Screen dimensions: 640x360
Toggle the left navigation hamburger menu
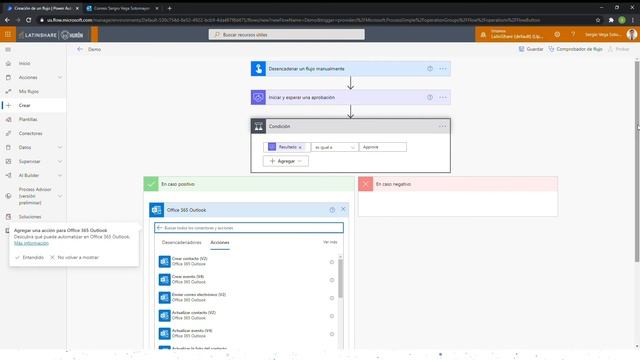click(8, 49)
